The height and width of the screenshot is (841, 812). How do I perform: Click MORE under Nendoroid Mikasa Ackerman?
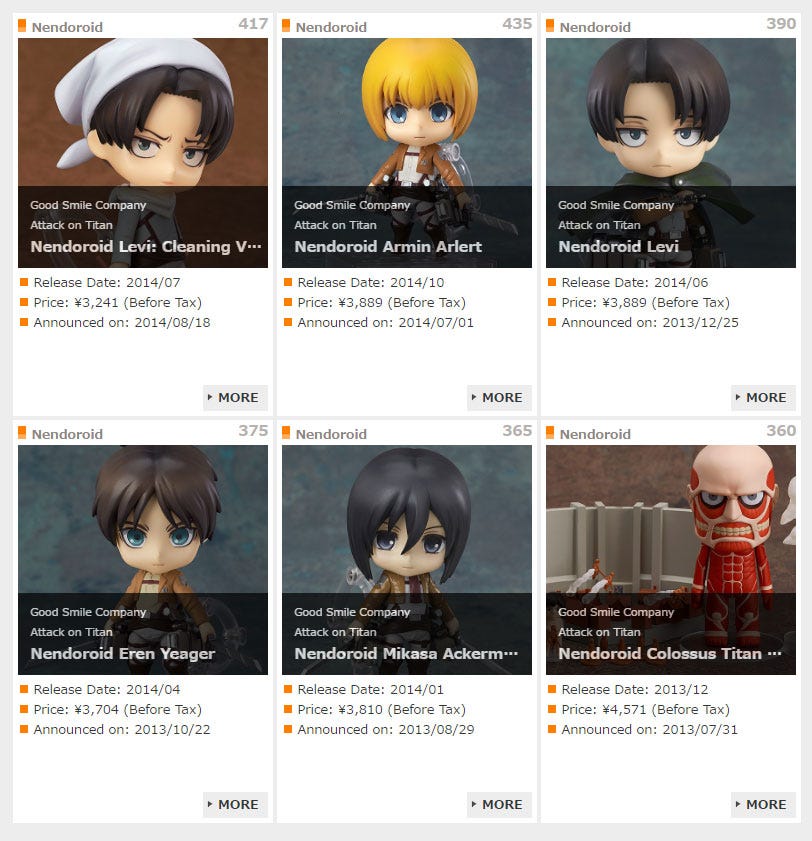click(499, 805)
